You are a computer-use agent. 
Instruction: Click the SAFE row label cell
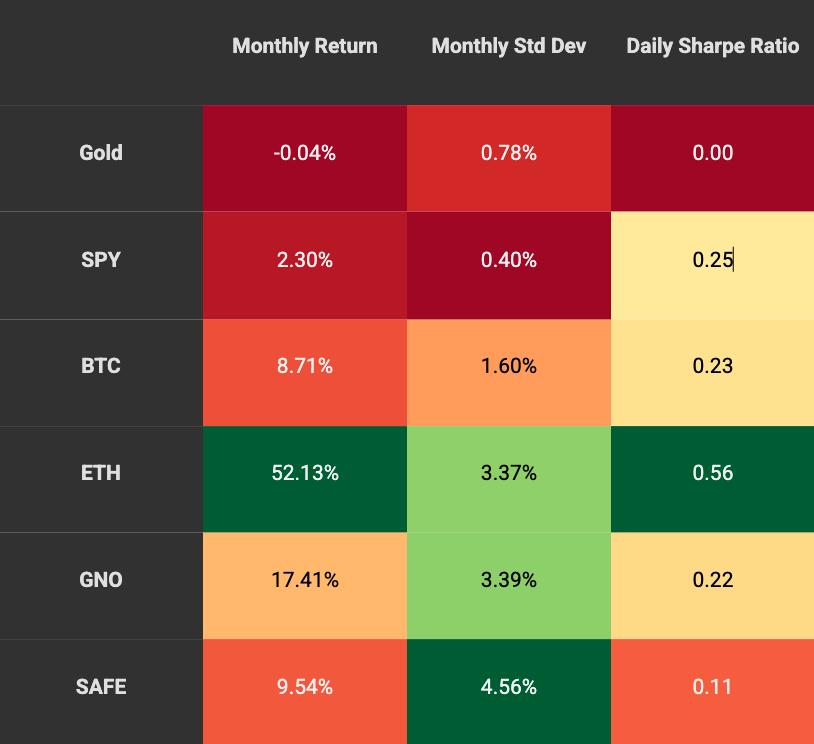click(101, 687)
